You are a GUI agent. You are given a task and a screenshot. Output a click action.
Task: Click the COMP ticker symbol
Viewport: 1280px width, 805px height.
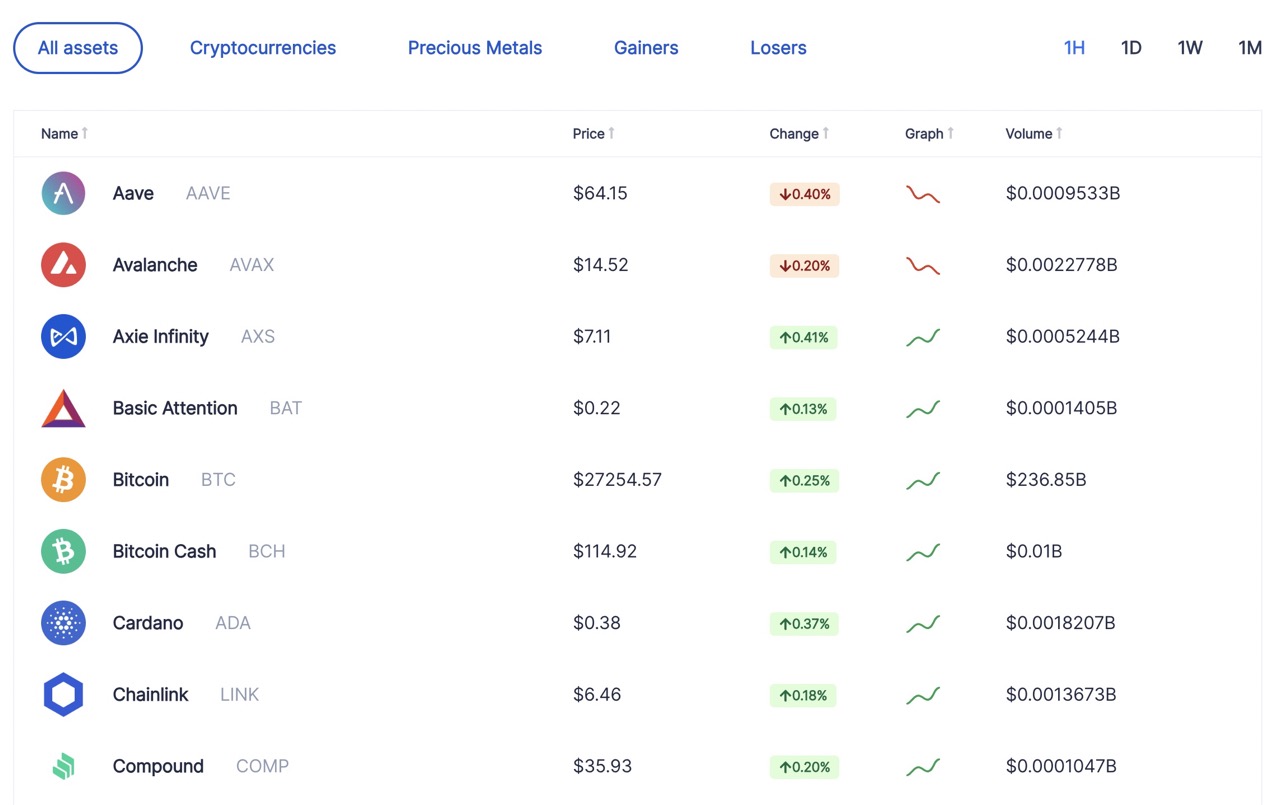click(x=263, y=767)
